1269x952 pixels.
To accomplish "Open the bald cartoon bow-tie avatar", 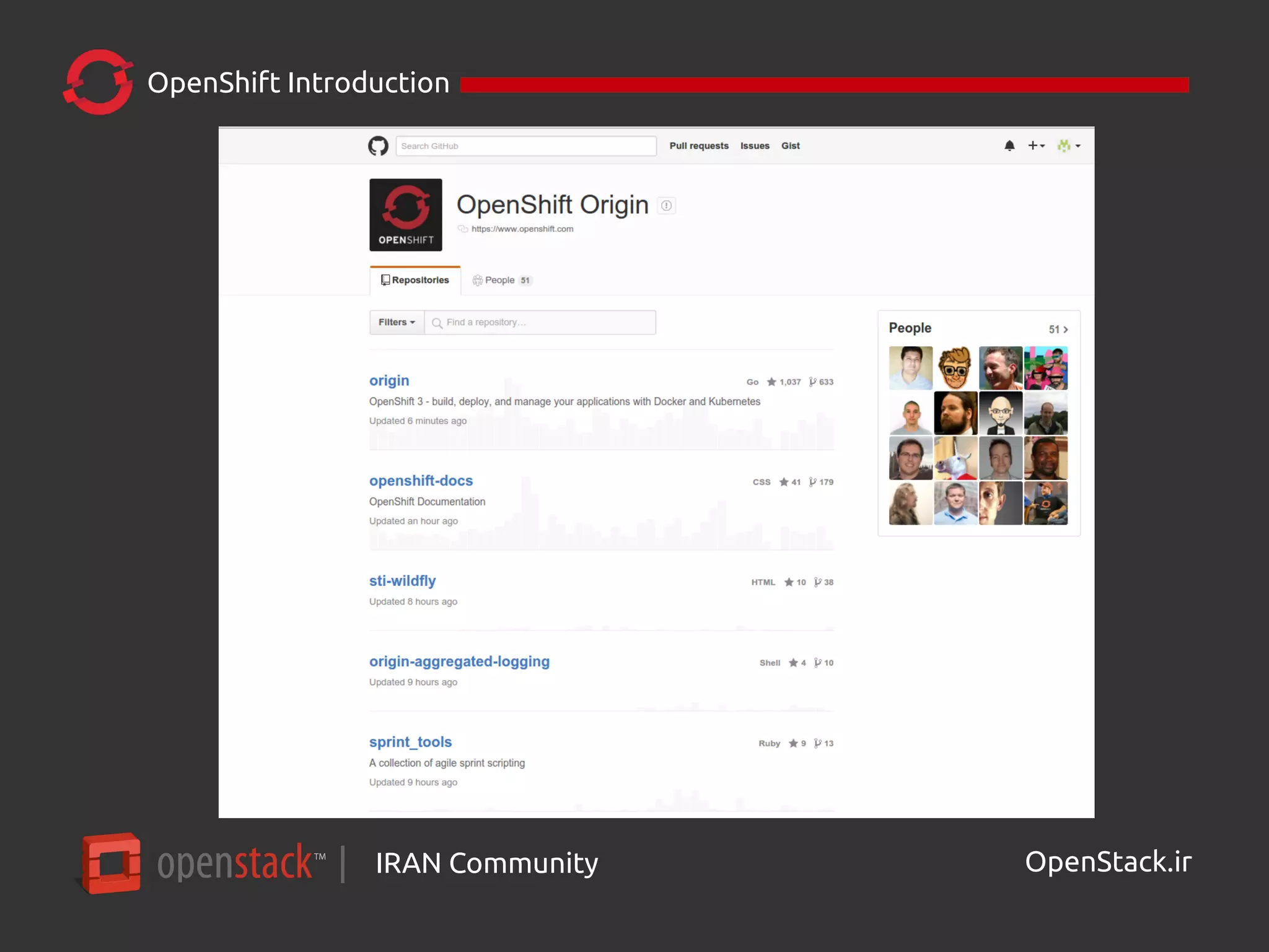I will (1001, 413).
